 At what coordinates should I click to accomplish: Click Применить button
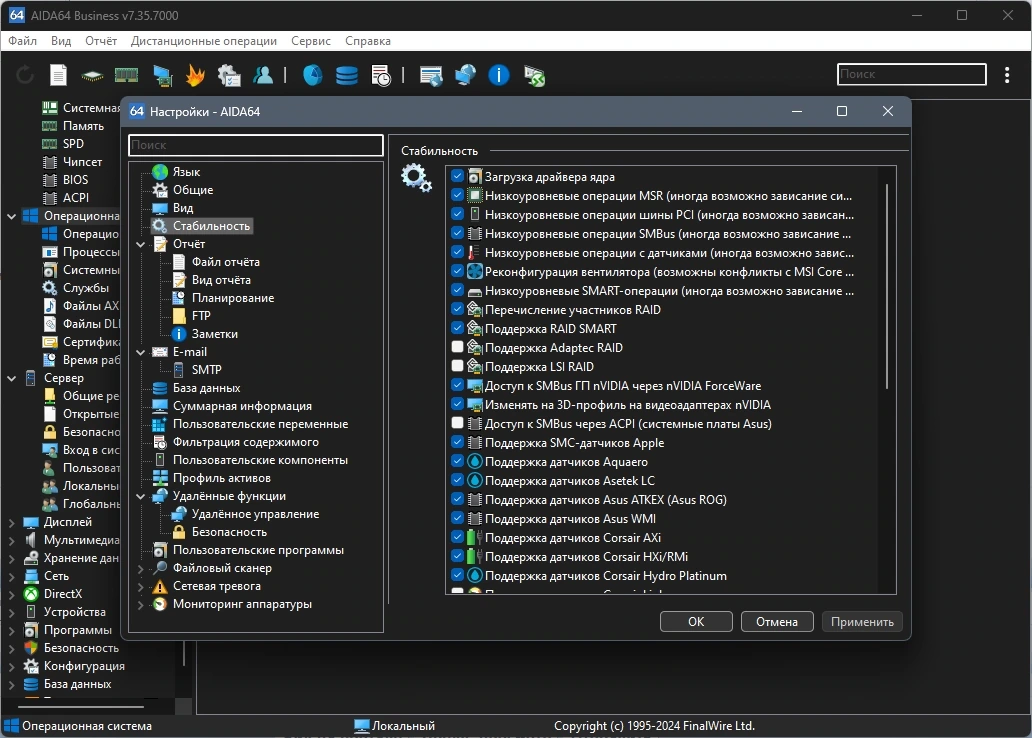862,621
